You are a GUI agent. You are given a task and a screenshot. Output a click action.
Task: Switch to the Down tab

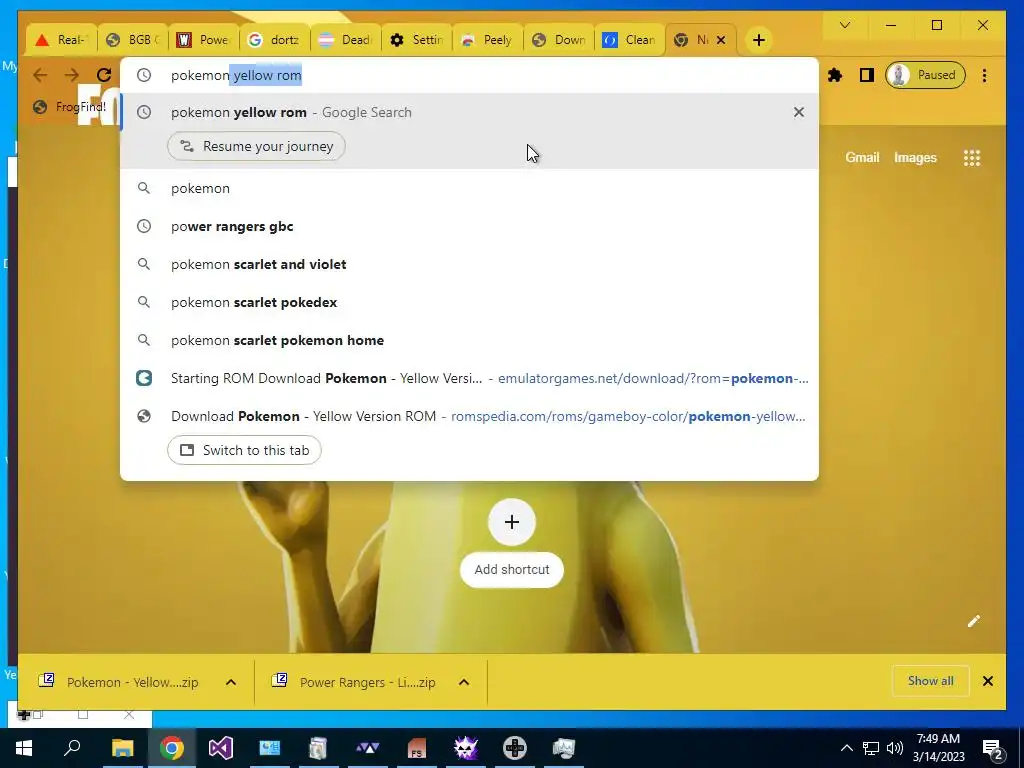(x=559, y=40)
